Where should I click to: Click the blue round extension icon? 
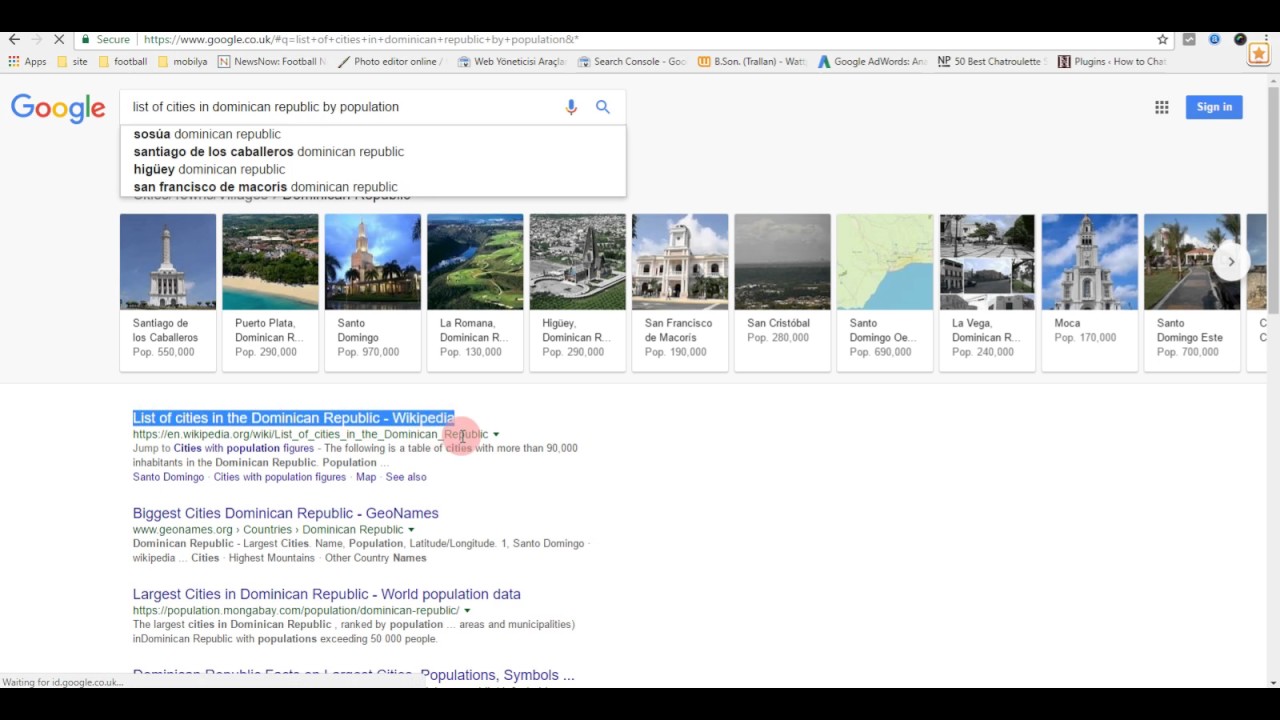click(1215, 40)
